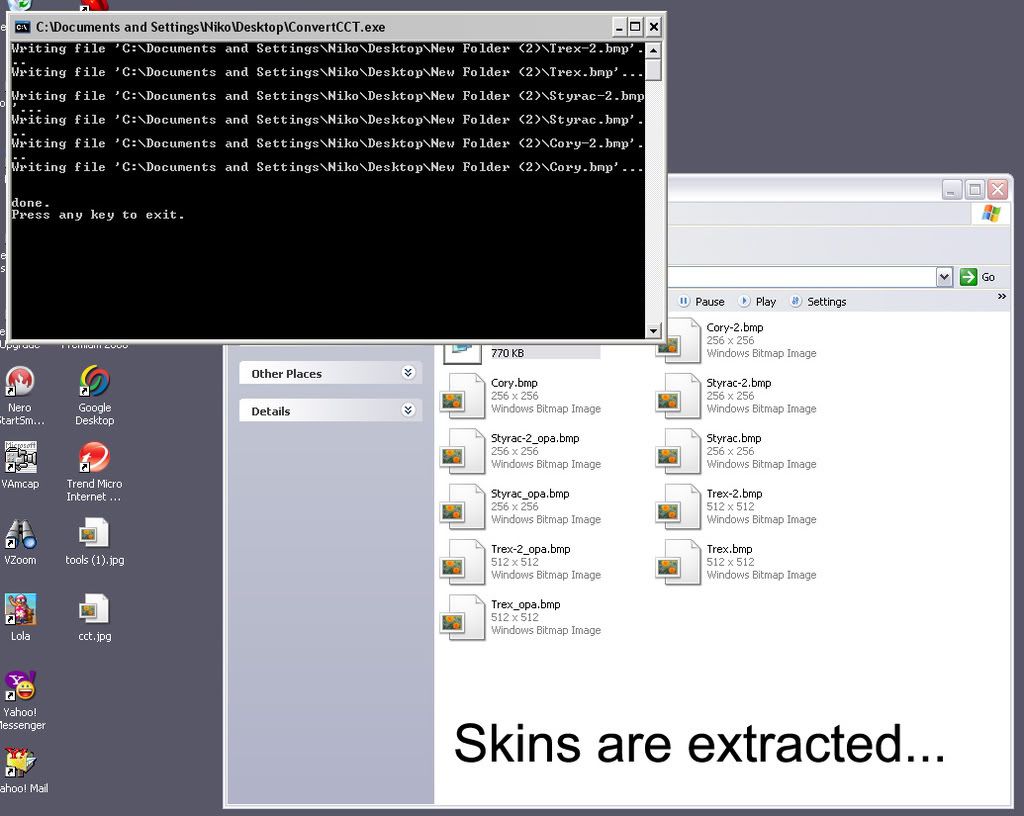Open the address bar dropdown arrow
This screenshot has height=816, width=1024.
(944, 277)
